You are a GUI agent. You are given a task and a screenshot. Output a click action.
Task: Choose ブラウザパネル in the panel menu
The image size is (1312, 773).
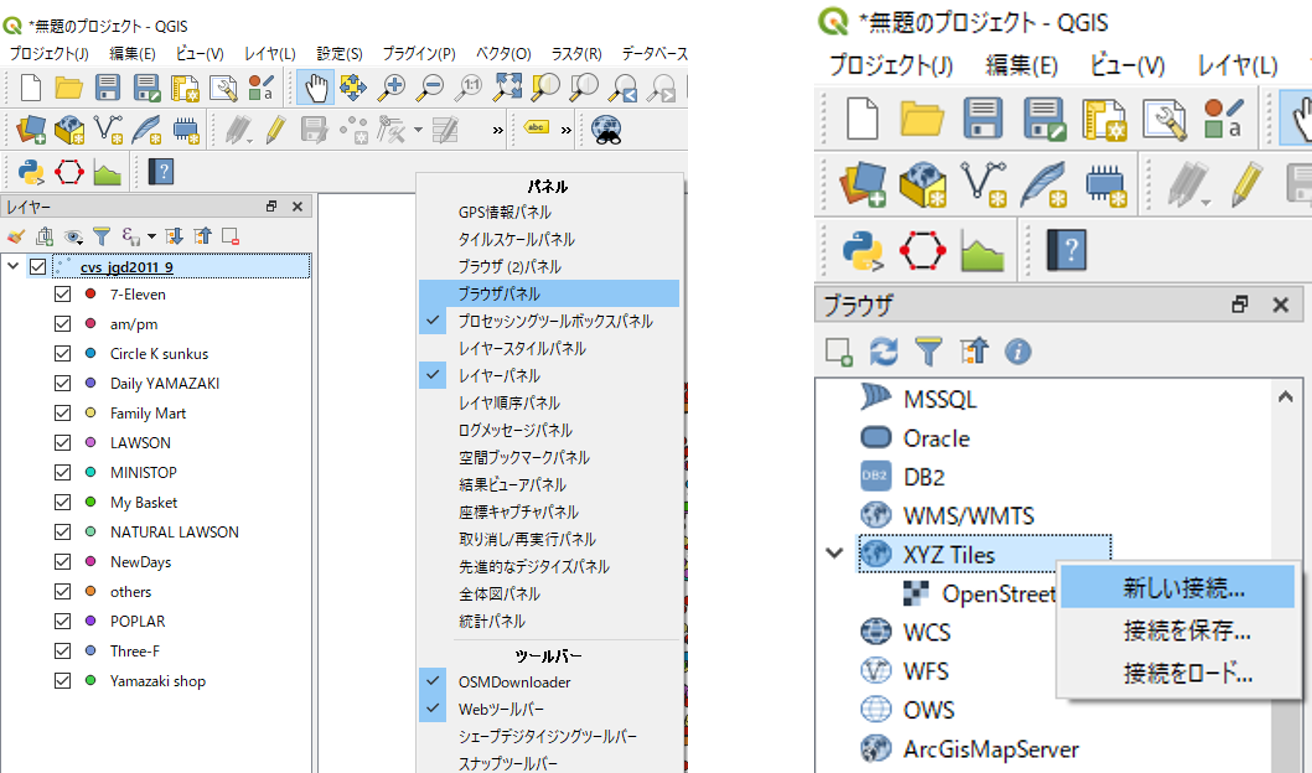(549, 294)
